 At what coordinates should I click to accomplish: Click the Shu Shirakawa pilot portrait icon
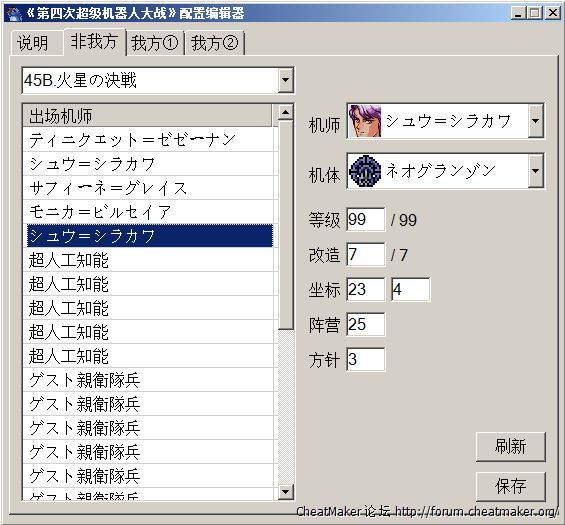(365, 121)
